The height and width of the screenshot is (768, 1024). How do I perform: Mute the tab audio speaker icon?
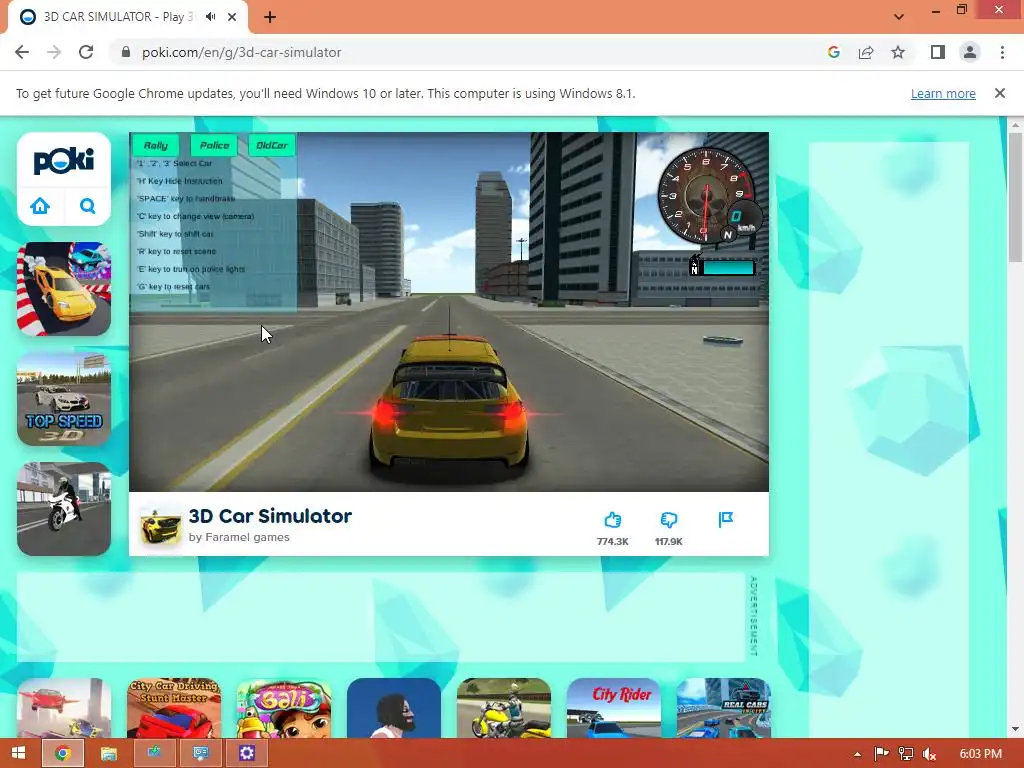tap(210, 16)
